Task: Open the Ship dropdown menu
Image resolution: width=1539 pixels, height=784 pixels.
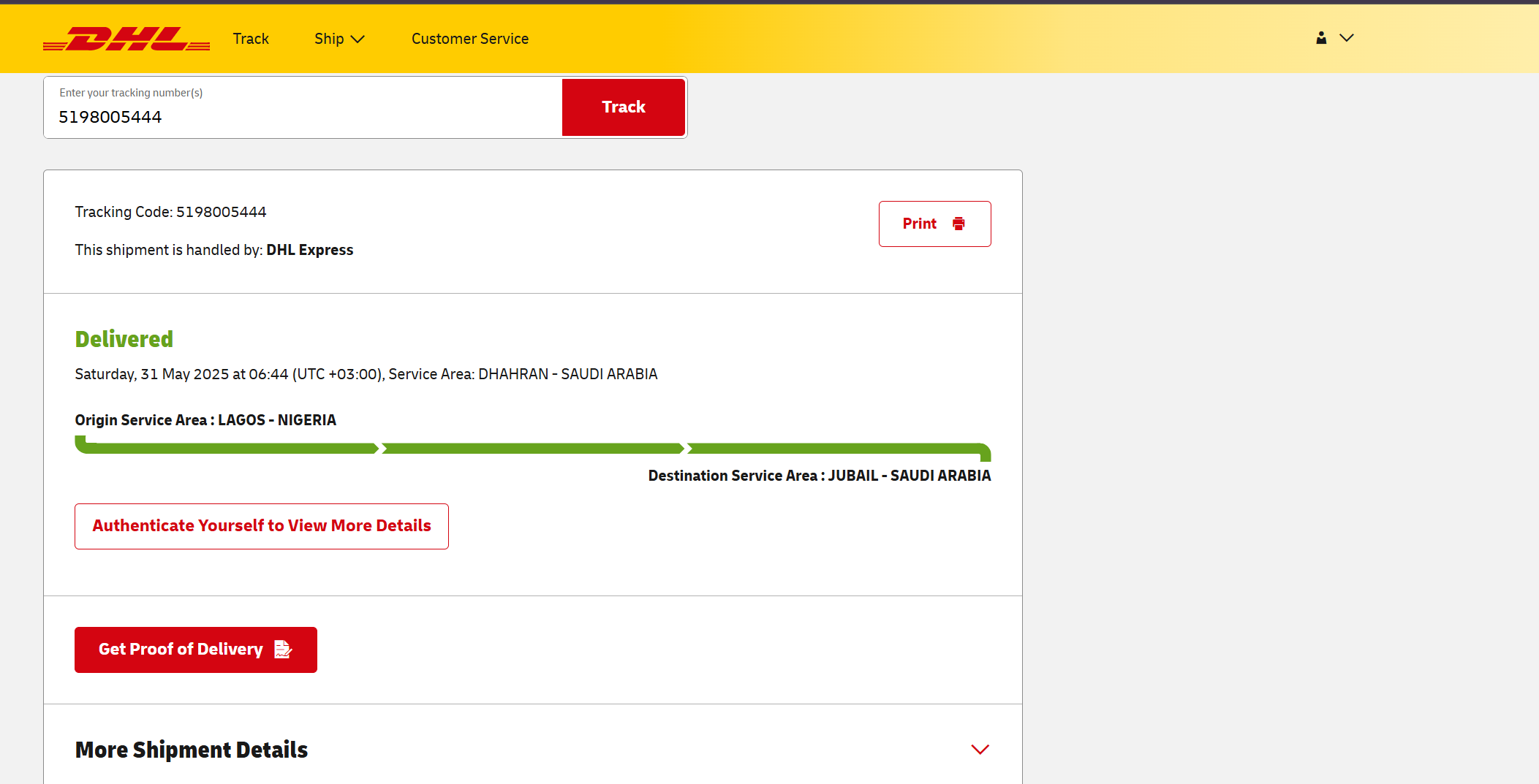Action: [339, 39]
